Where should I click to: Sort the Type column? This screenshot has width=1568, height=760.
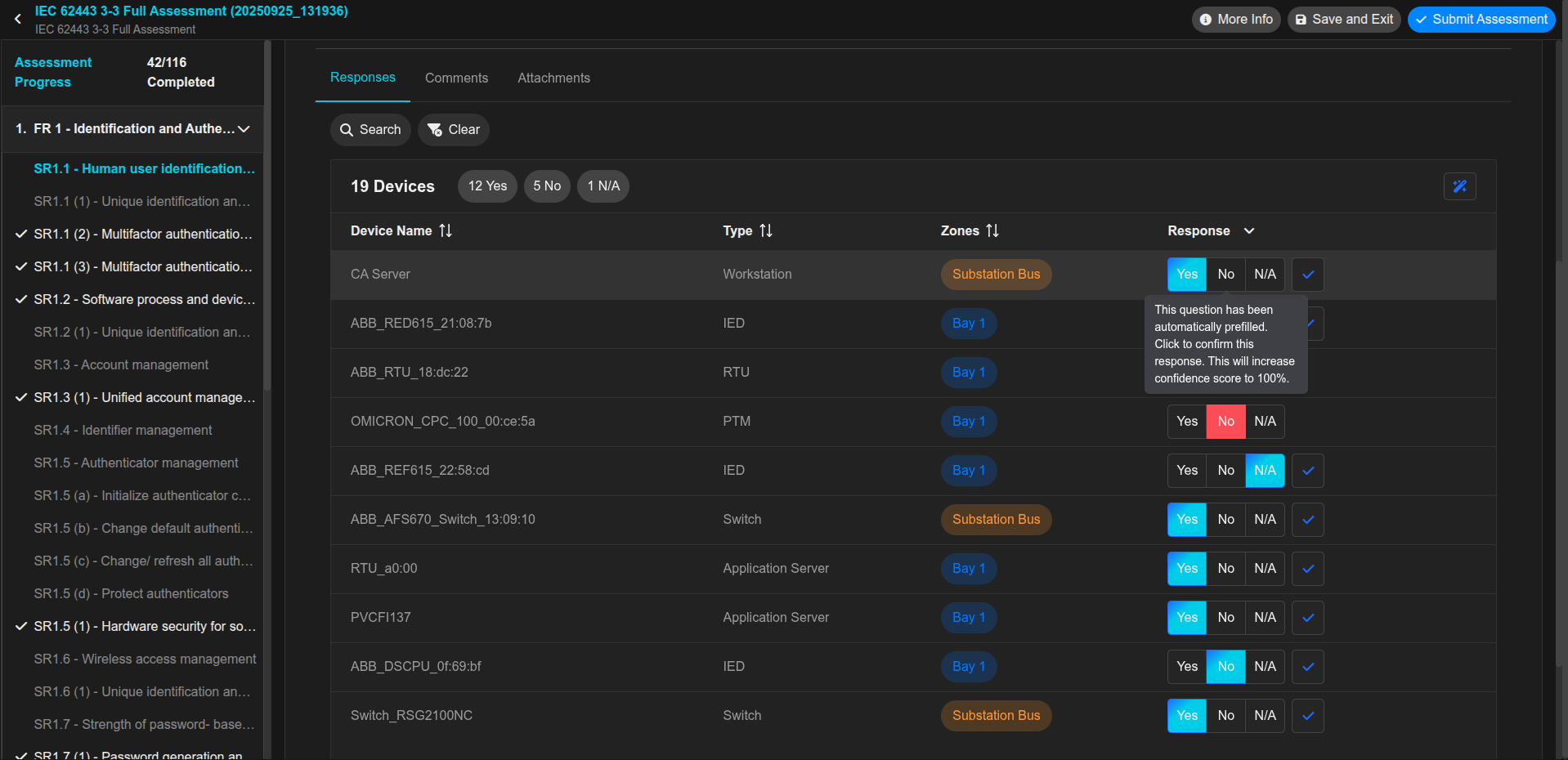pyautogui.click(x=767, y=230)
